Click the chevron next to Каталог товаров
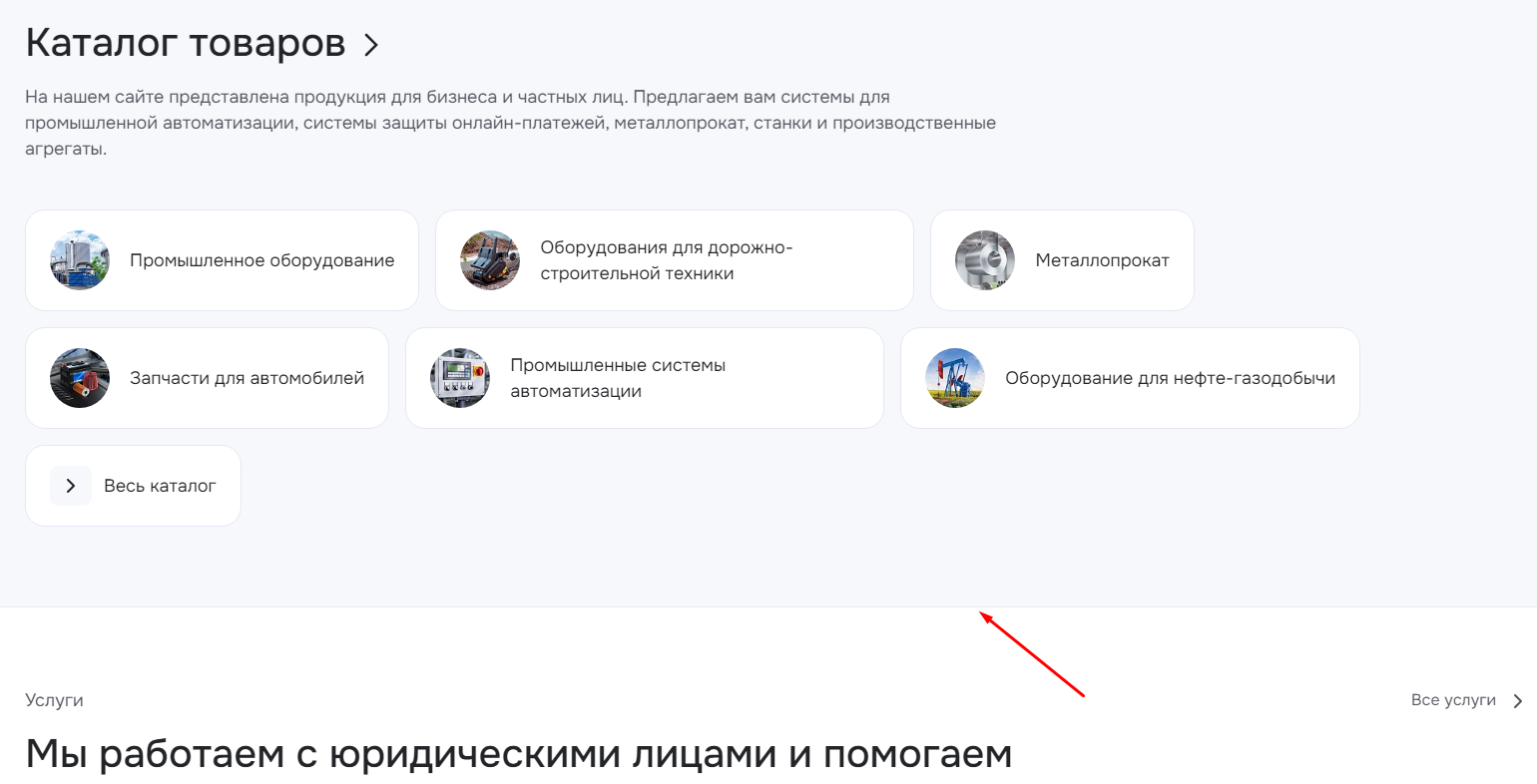Screen dimensions: 1537x784 pos(371,45)
